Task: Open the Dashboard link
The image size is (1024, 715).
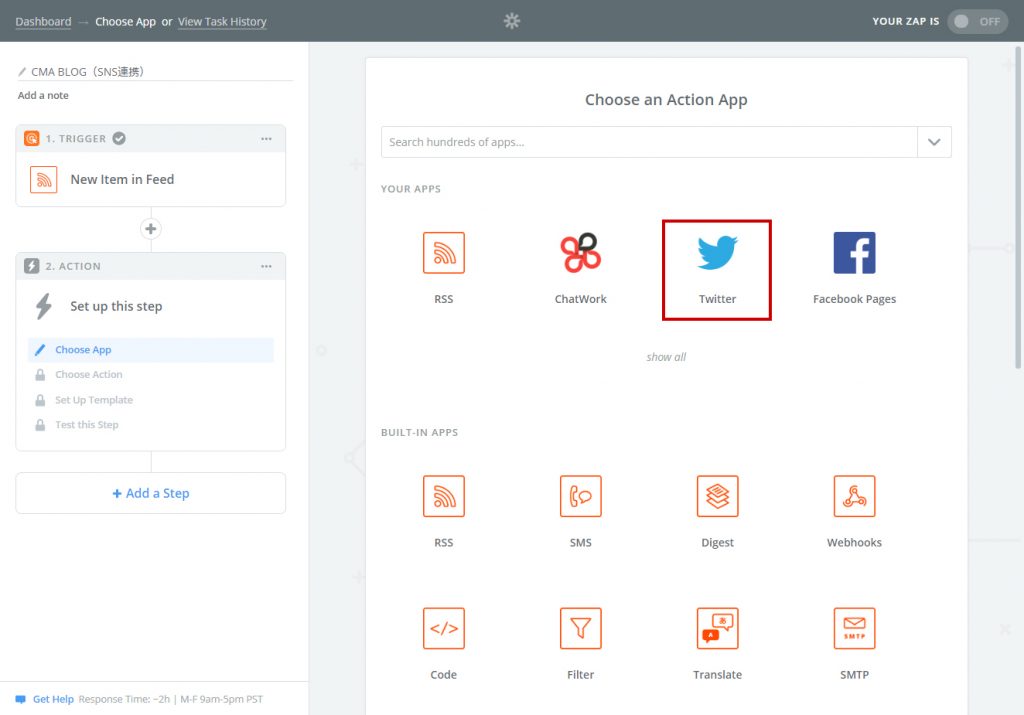Action: pos(43,21)
